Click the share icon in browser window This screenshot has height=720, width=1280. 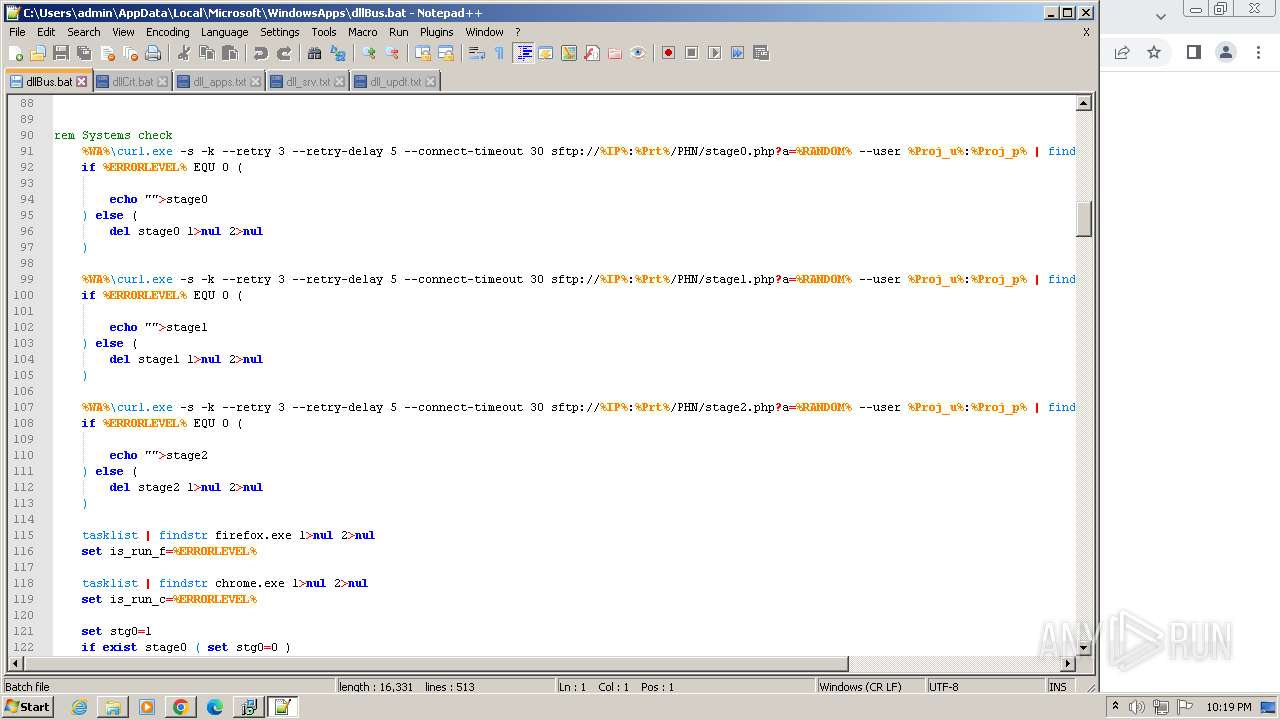point(1122,52)
